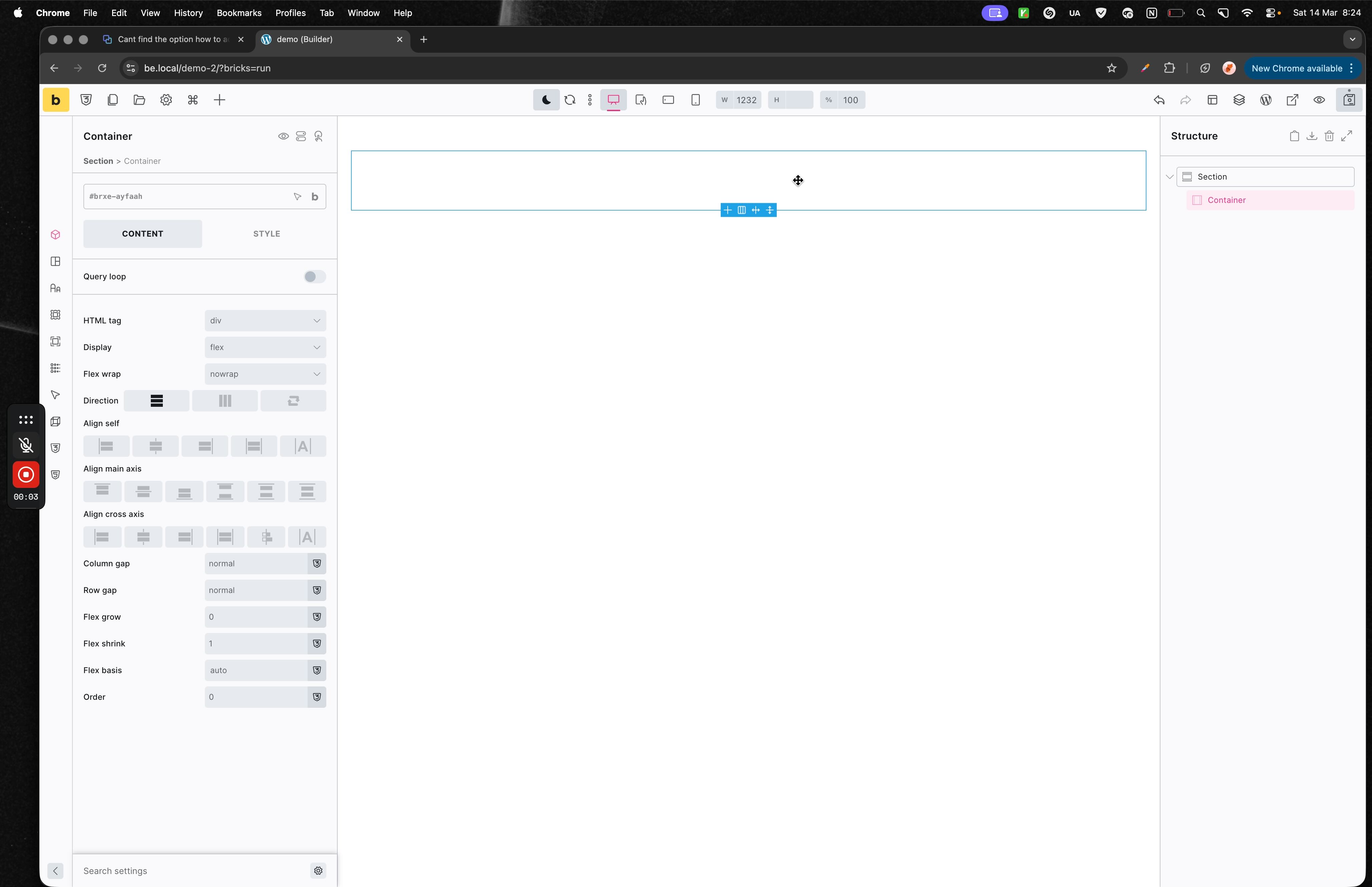Image resolution: width=1372 pixels, height=887 pixels.
Task: Open the HTML tag dropdown
Action: pos(265,321)
